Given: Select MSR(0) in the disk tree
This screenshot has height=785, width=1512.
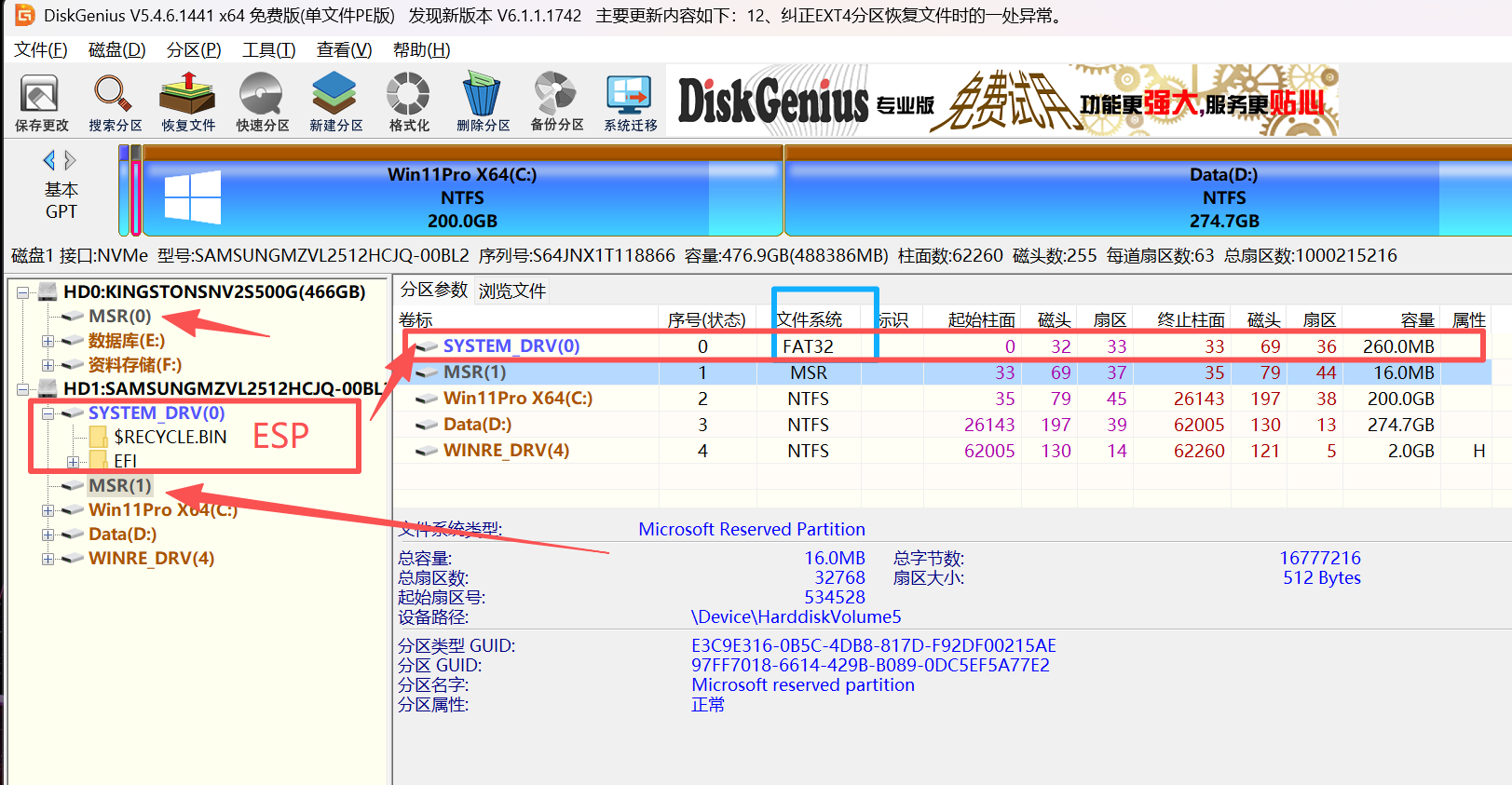Looking at the screenshot, I should pyautogui.click(x=119, y=317).
